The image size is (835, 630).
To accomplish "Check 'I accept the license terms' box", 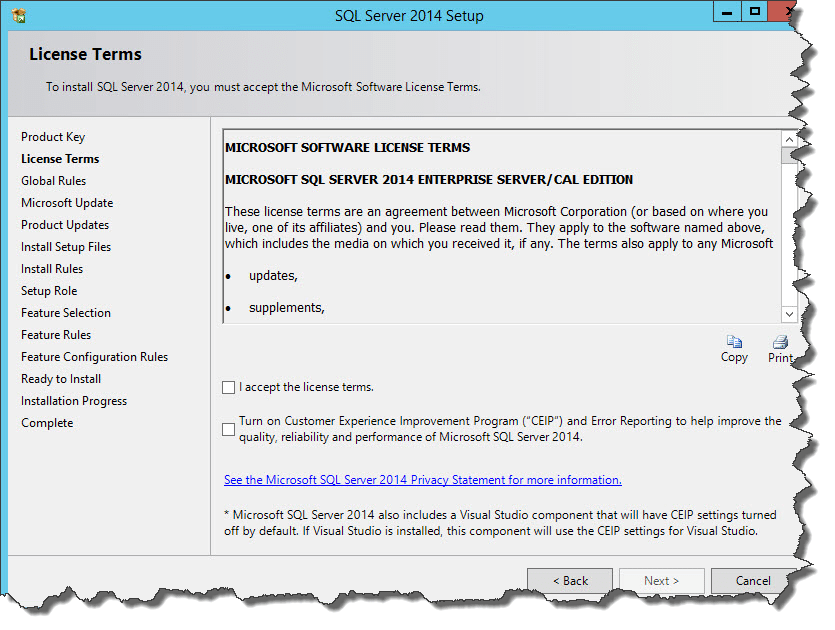I will tap(229, 387).
